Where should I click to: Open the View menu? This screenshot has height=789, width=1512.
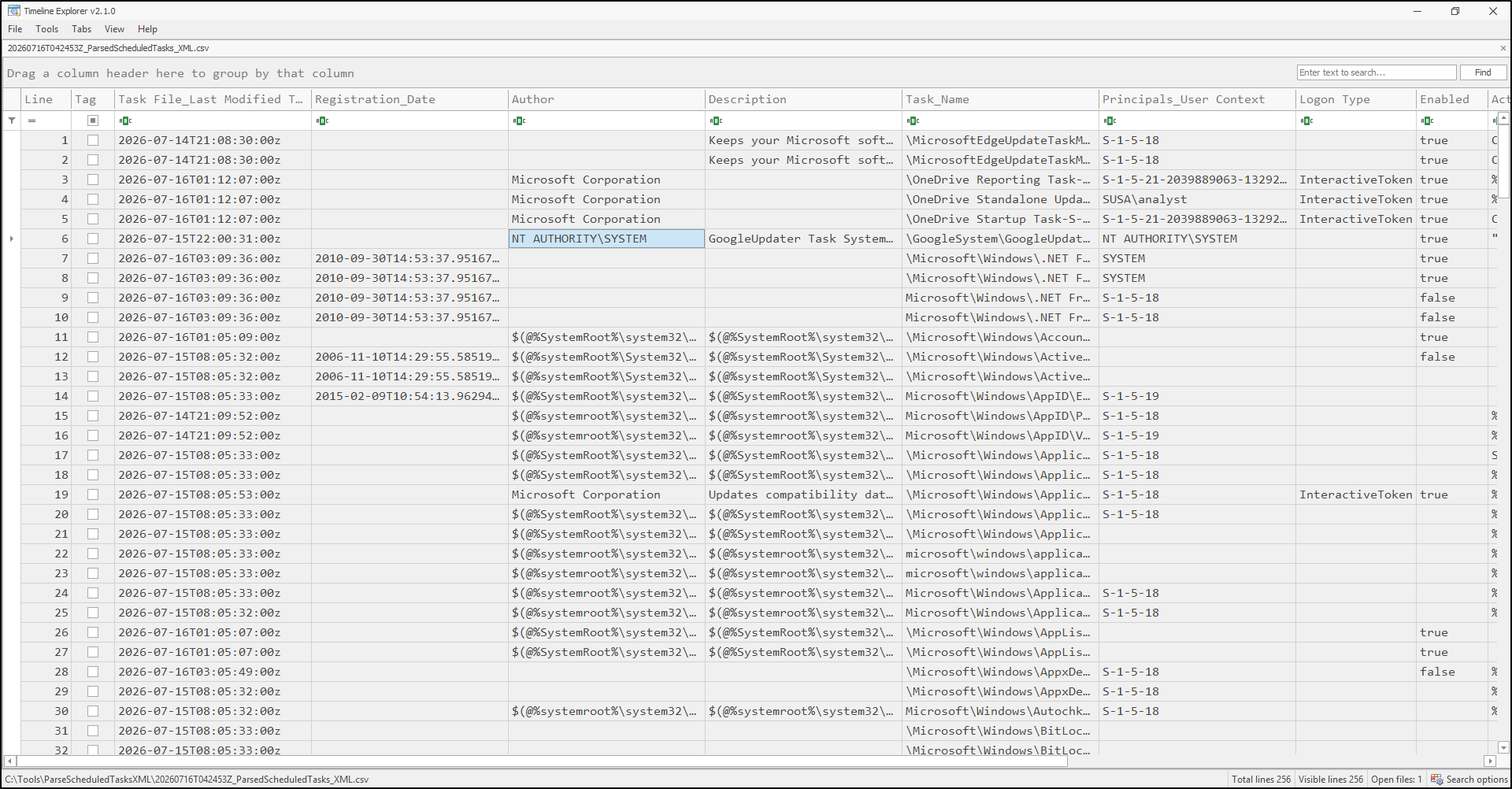pos(114,29)
